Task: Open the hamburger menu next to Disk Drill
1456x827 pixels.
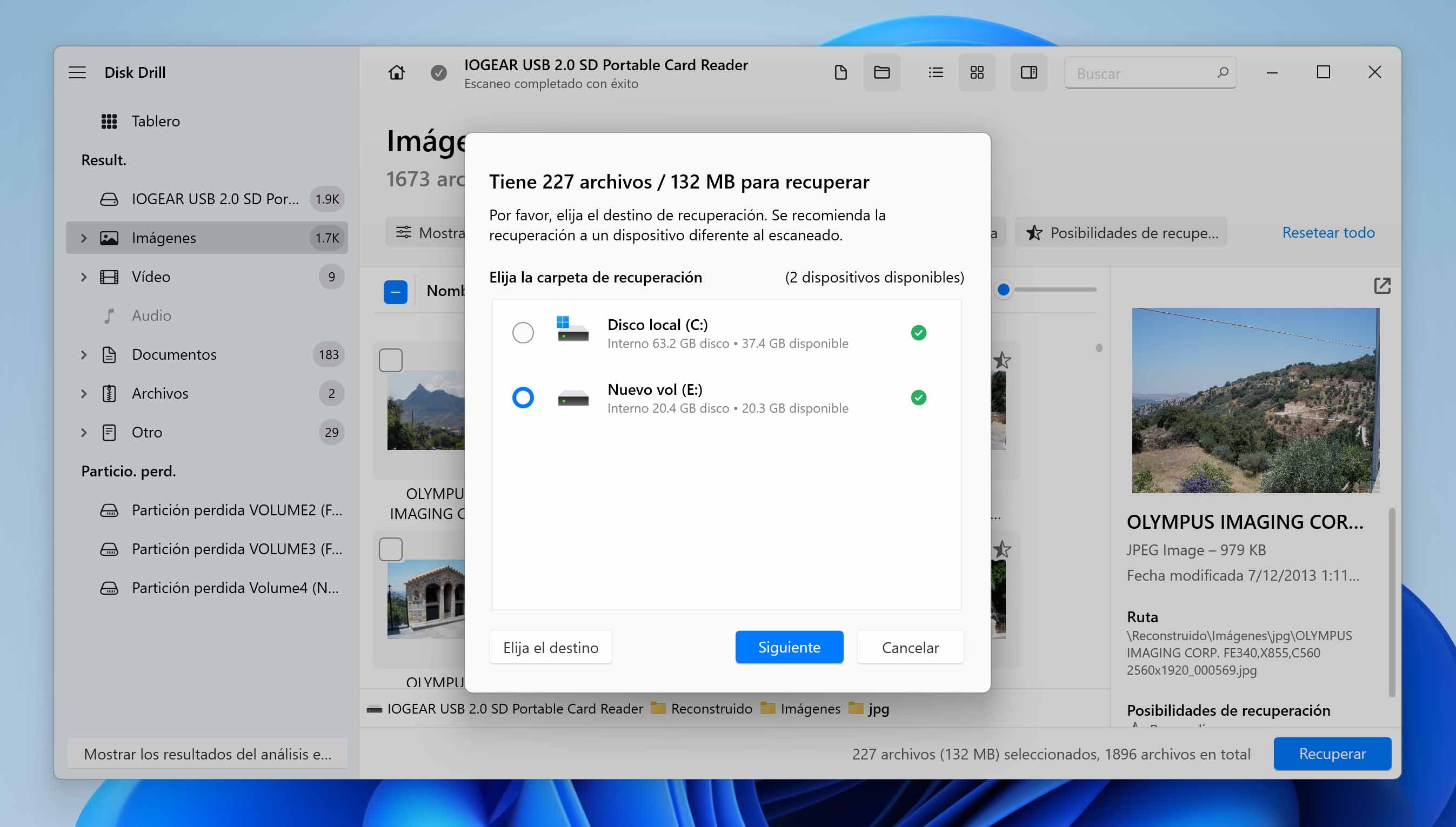Action: 77,73
